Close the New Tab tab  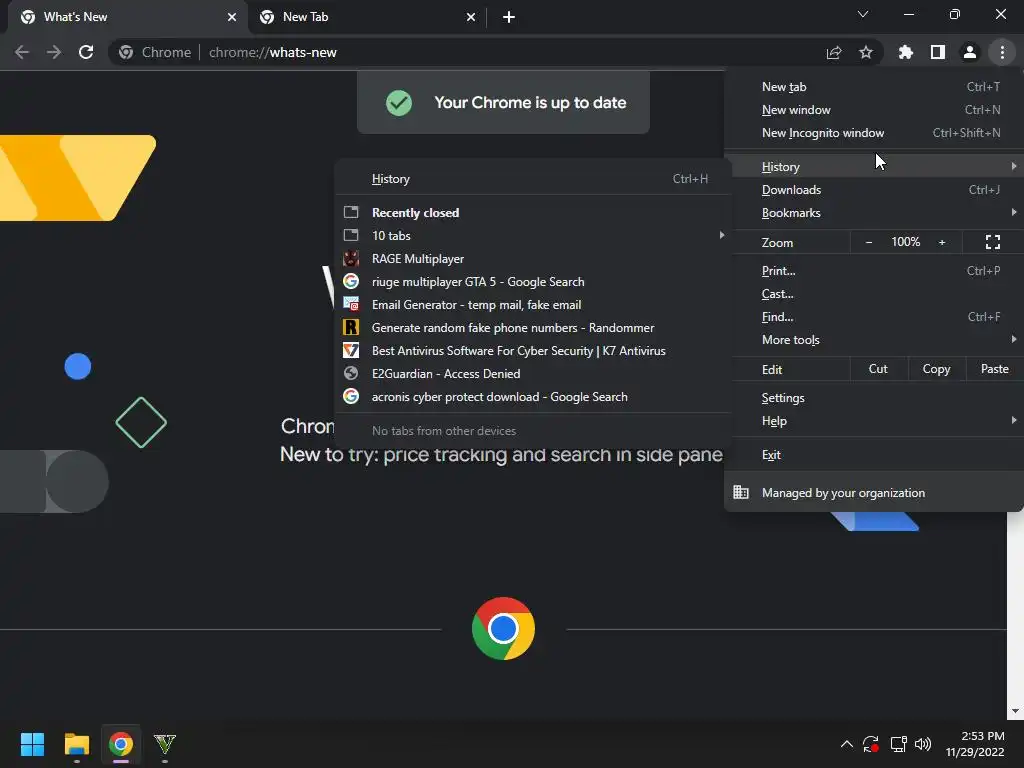coord(471,17)
